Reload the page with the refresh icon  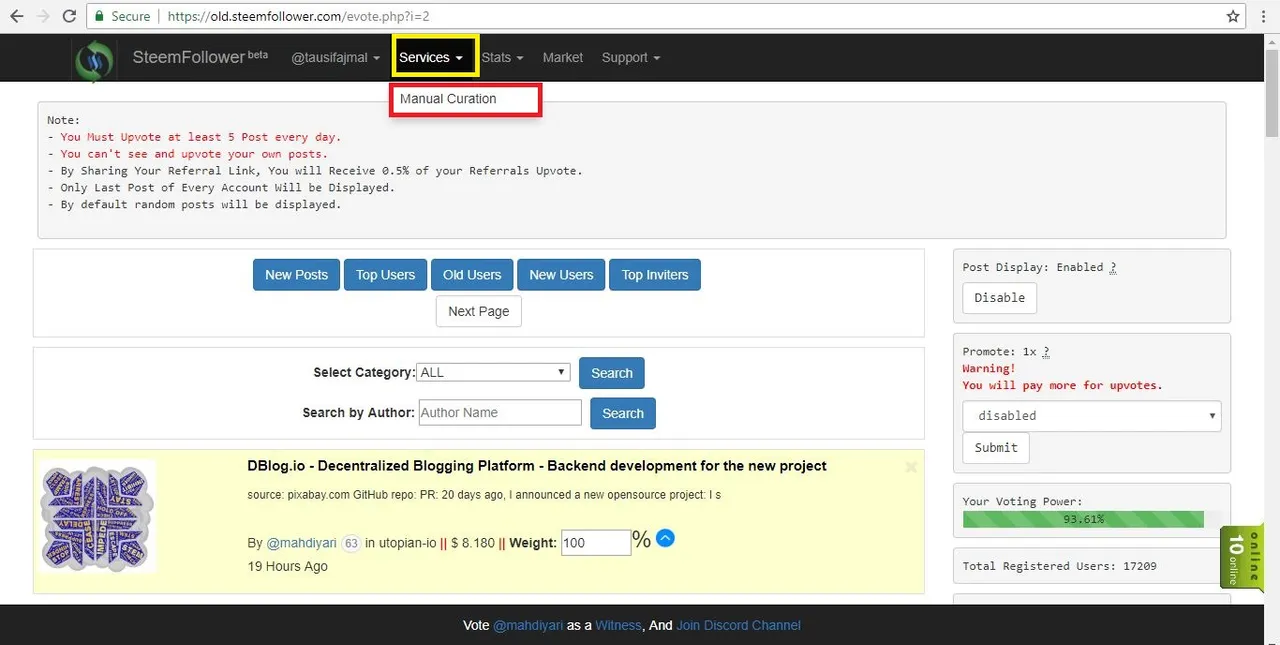coord(69,16)
